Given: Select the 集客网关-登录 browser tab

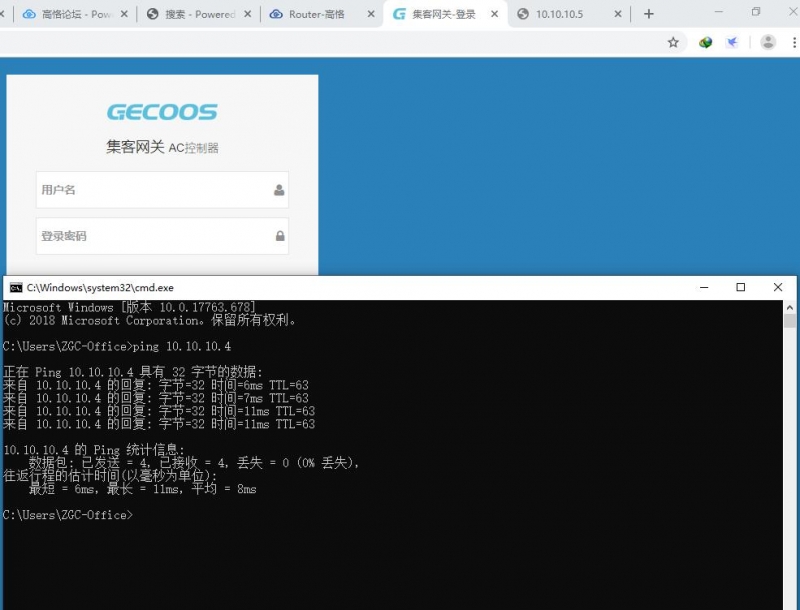Looking at the screenshot, I should [x=443, y=14].
